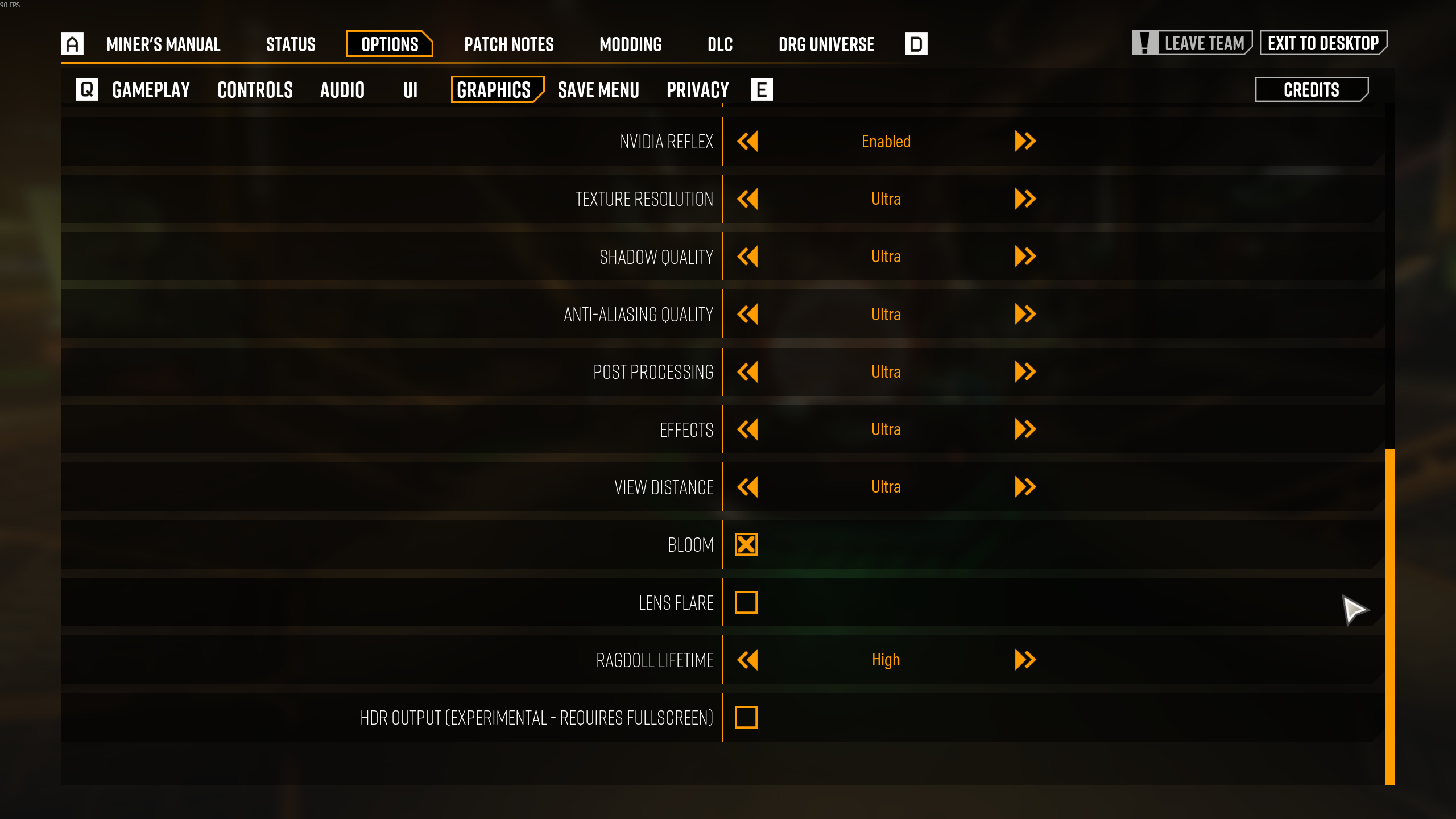1456x819 pixels.
Task: Click the Q key icon beside Gameplay
Action: (87, 89)
